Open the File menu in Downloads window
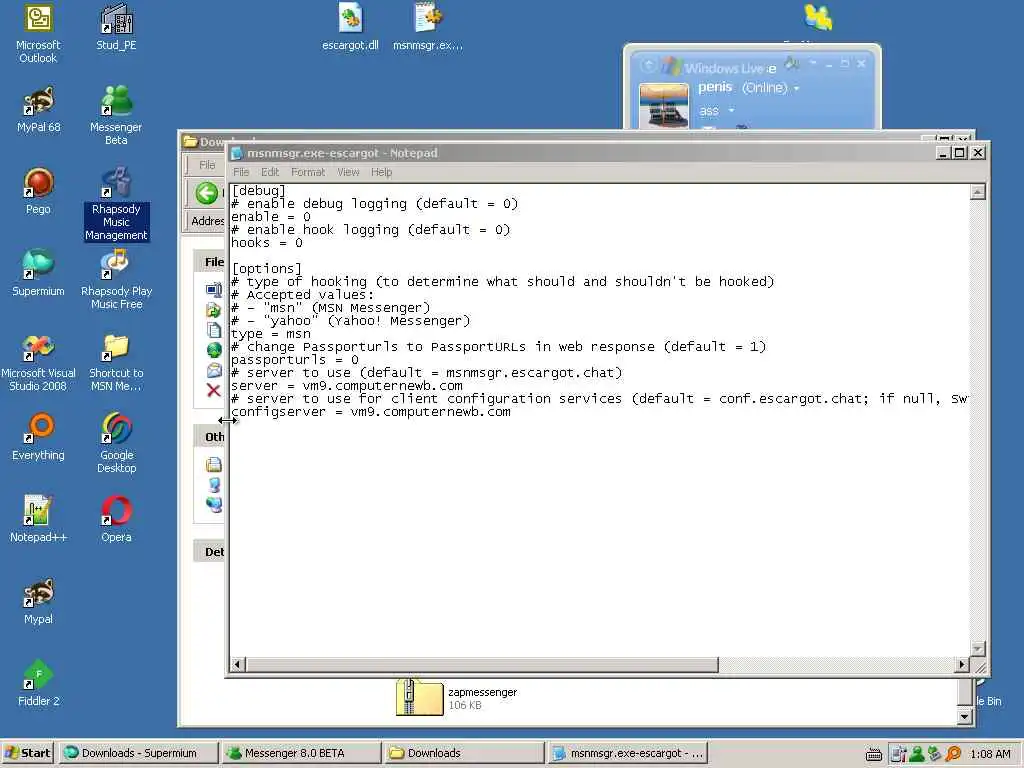The width and height of the screenshot is (1024, 768). click(x=207, y=165)
